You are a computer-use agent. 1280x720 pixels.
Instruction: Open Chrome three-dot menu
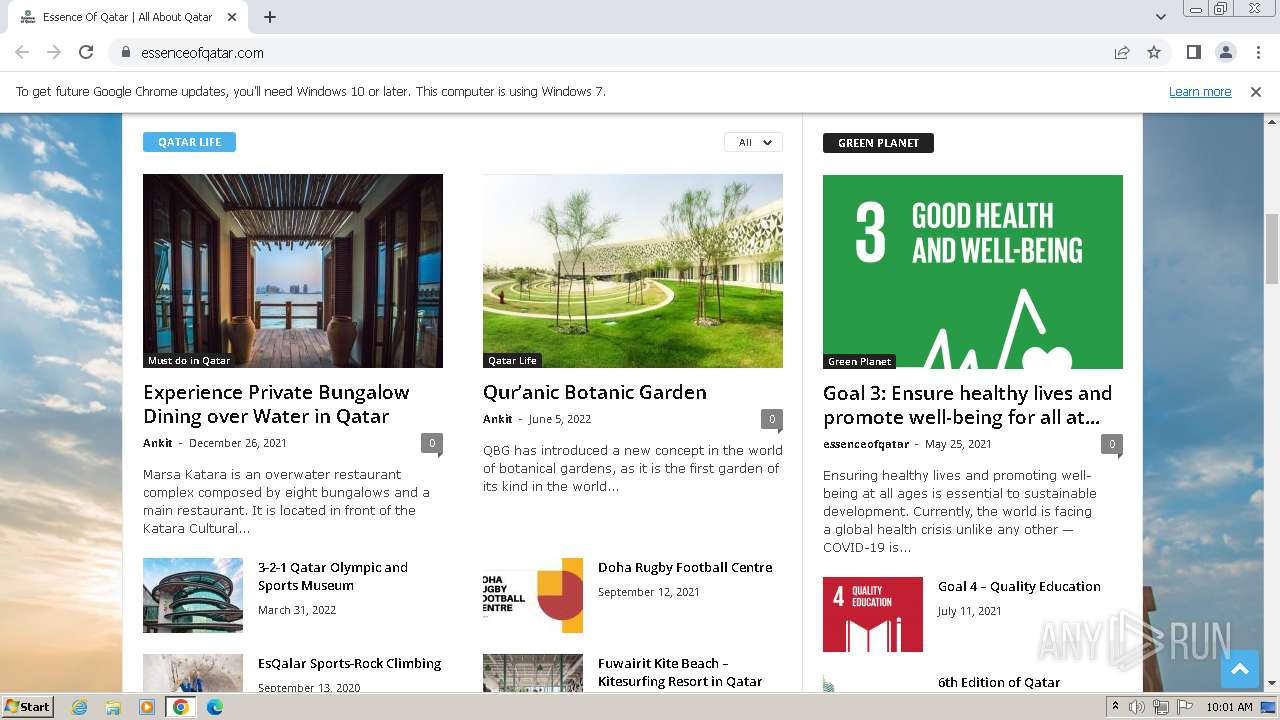(1258, 52)
